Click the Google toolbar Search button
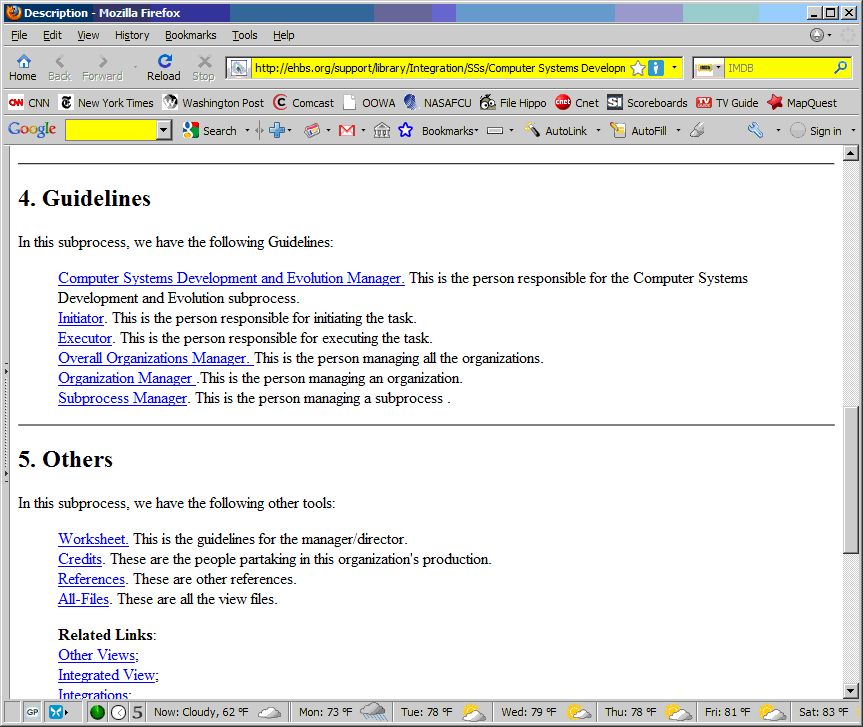 coord(210,130)
